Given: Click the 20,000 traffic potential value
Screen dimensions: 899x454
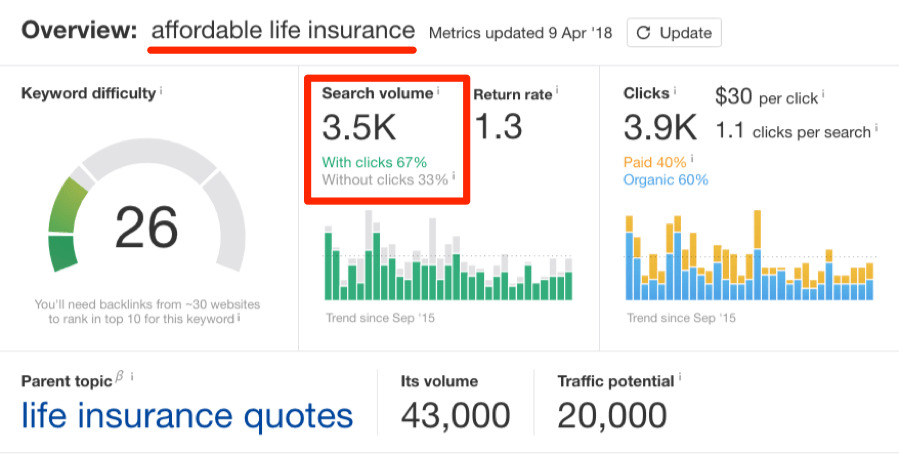Looking at the screenshot, I should click(x=611, y=415).
